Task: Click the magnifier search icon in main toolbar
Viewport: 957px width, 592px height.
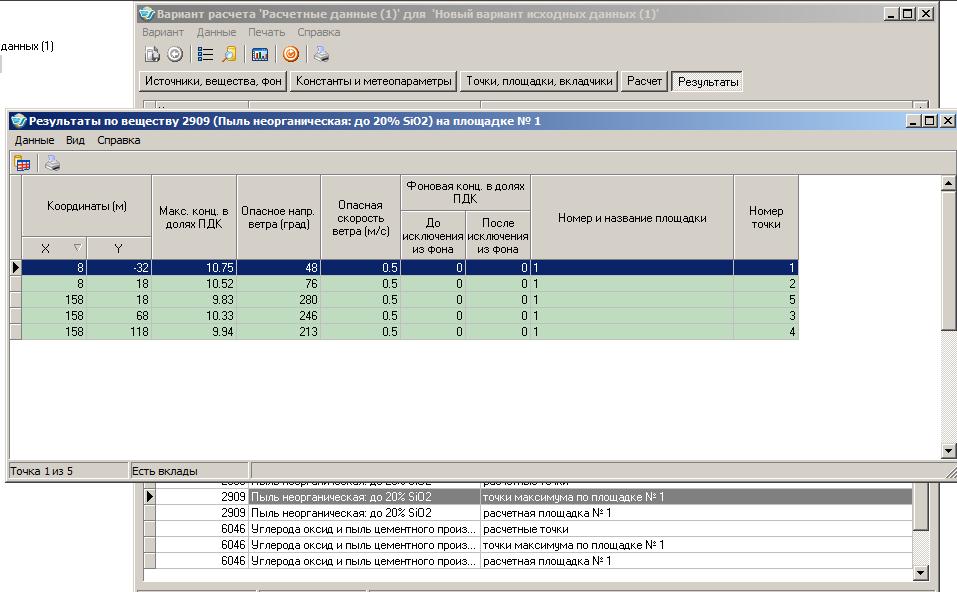Action: point(230,55)
